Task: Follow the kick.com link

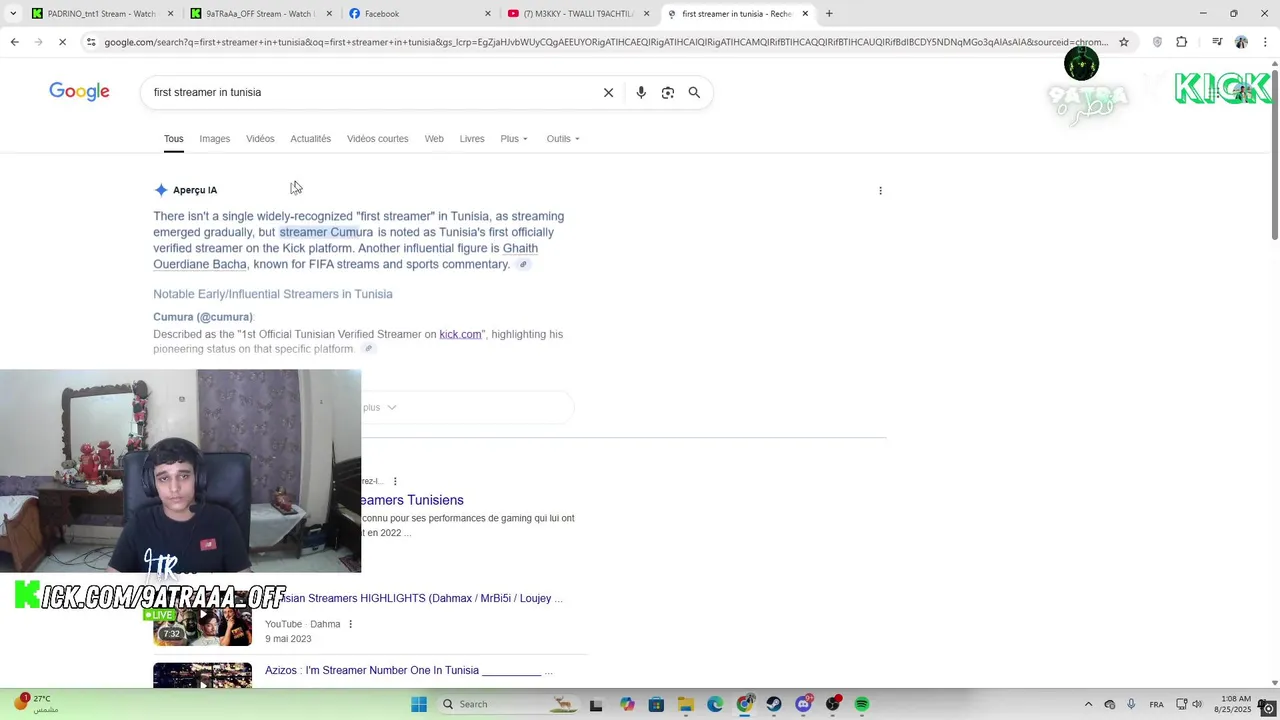Action: coord(460,334)
